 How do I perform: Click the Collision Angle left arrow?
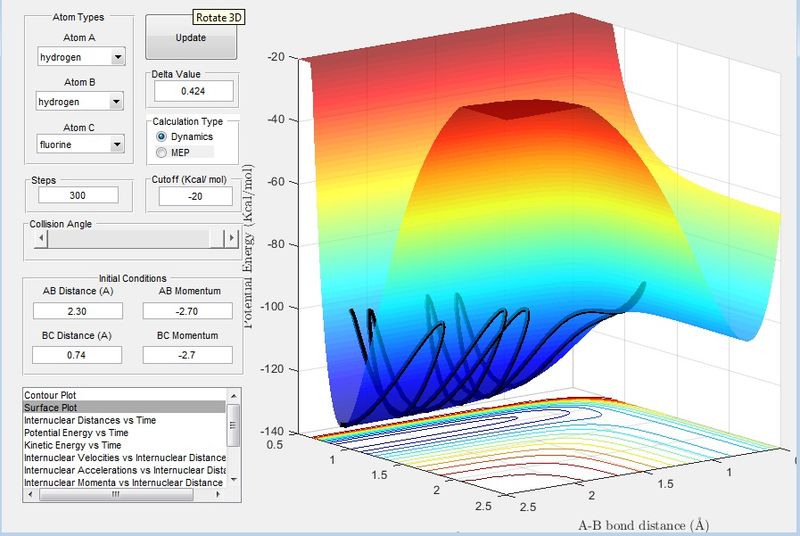40,238
